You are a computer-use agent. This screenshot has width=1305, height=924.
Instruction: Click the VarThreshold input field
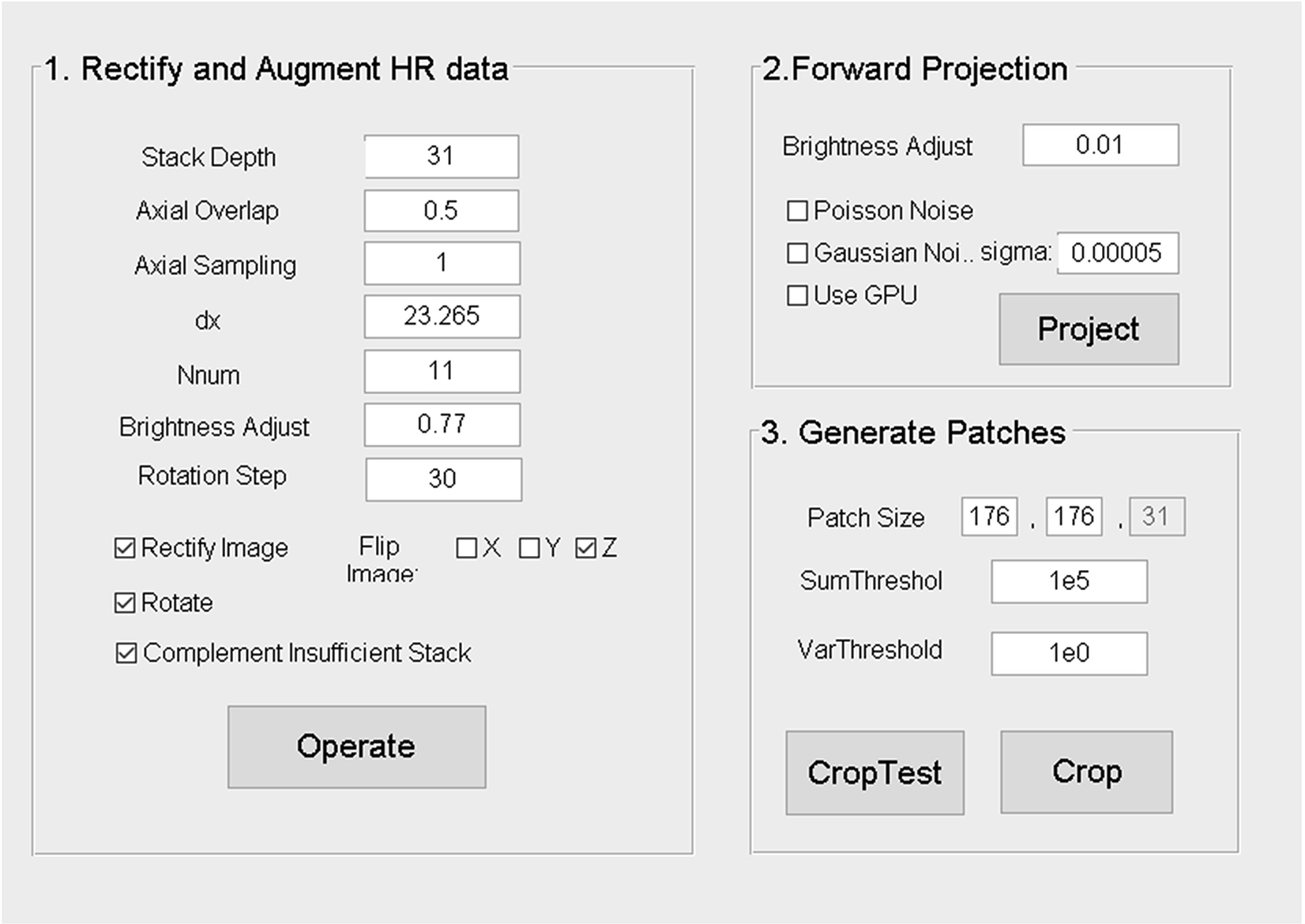point(1069,653)
